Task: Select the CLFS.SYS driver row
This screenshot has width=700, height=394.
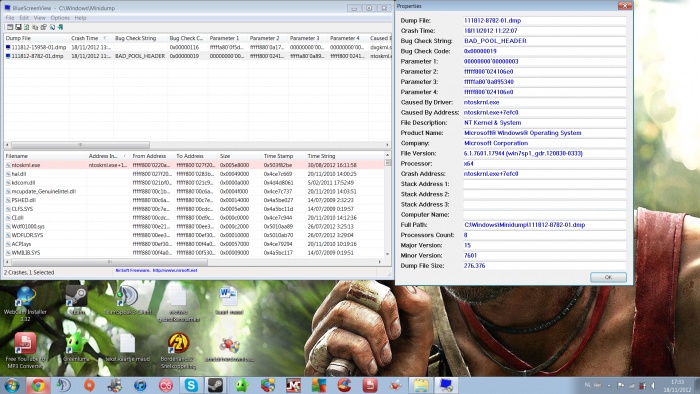Action: [x=194, y=209]
